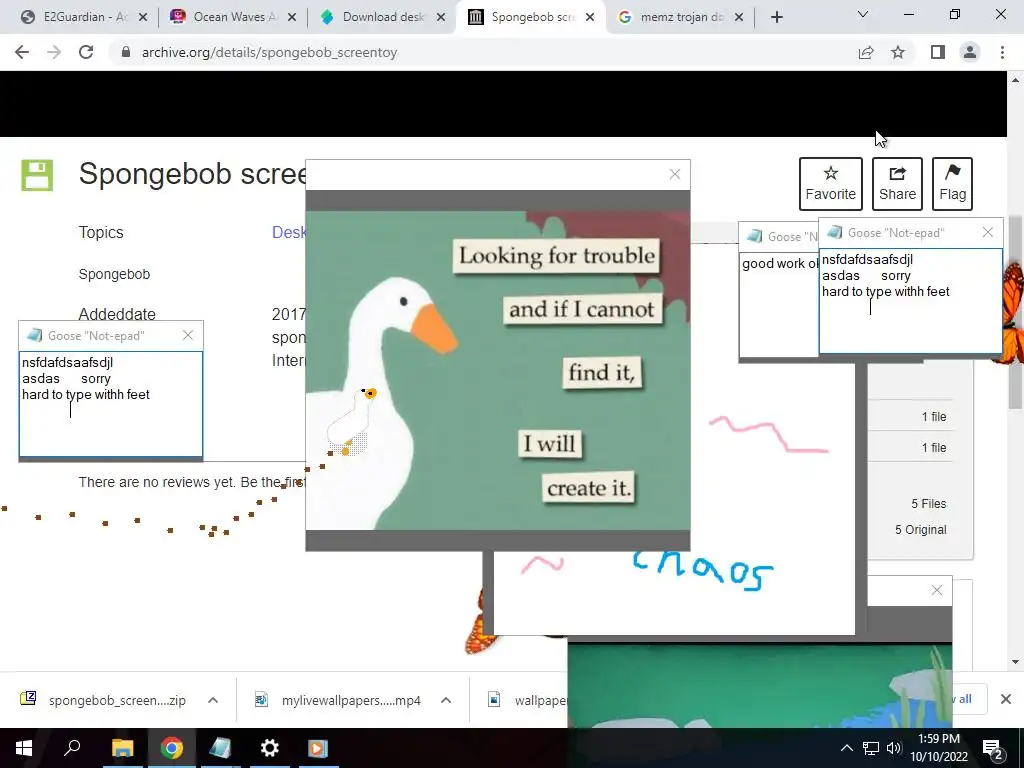The height and width of the screenshot is (768, 1024).
Task: Bookmark this tab with the star icon
Action: pyautogui.click(x=898, y=52)
